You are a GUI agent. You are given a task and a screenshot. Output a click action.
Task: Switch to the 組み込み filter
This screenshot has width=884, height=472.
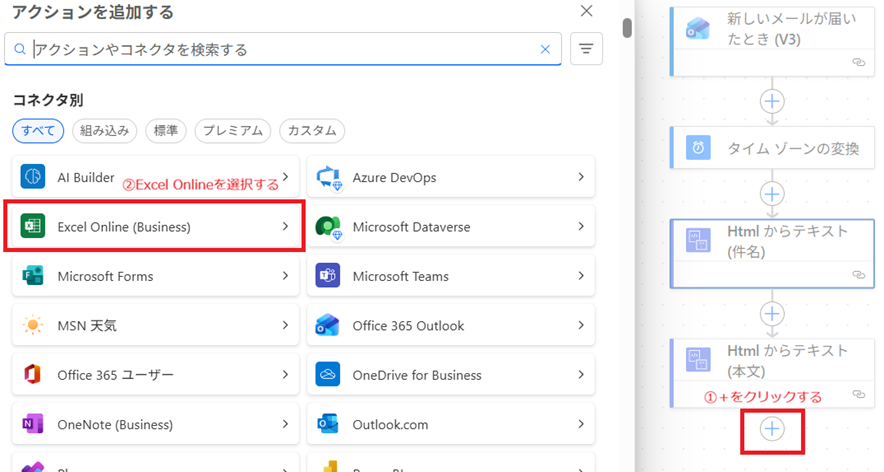coord(105,130)
